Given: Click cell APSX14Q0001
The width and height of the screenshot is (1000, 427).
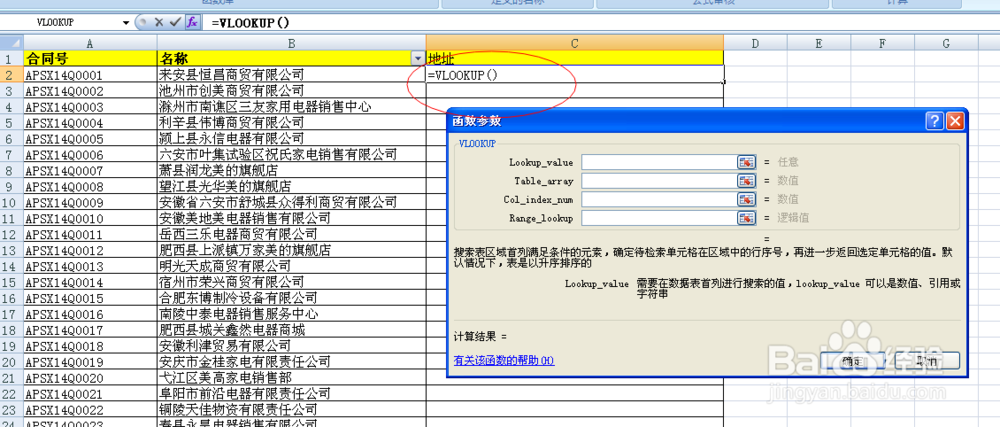Looking at the screenshot, I should coord(90,75).
